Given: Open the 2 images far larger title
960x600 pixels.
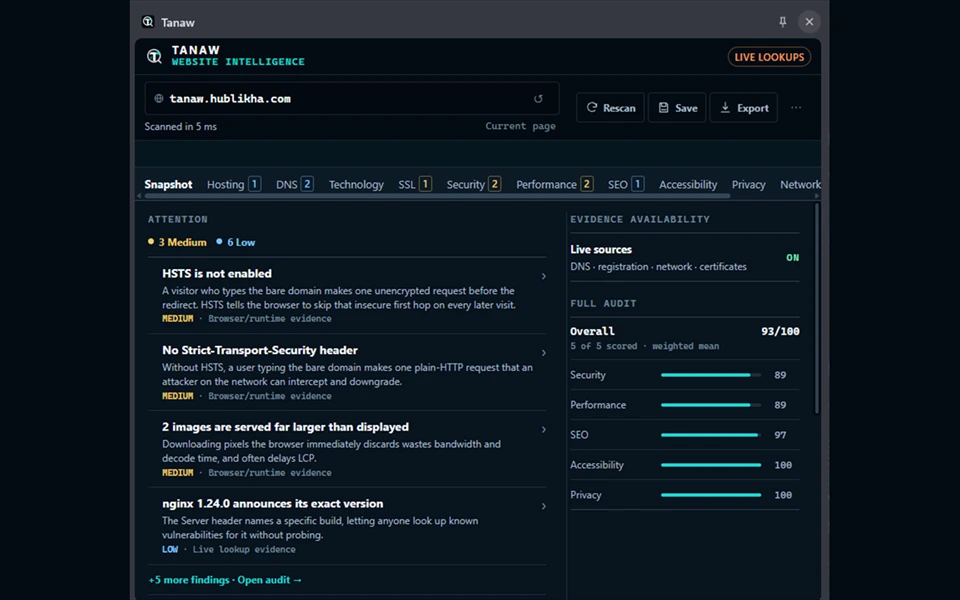Looking at the screenshot, I should [x=285, y=427].
